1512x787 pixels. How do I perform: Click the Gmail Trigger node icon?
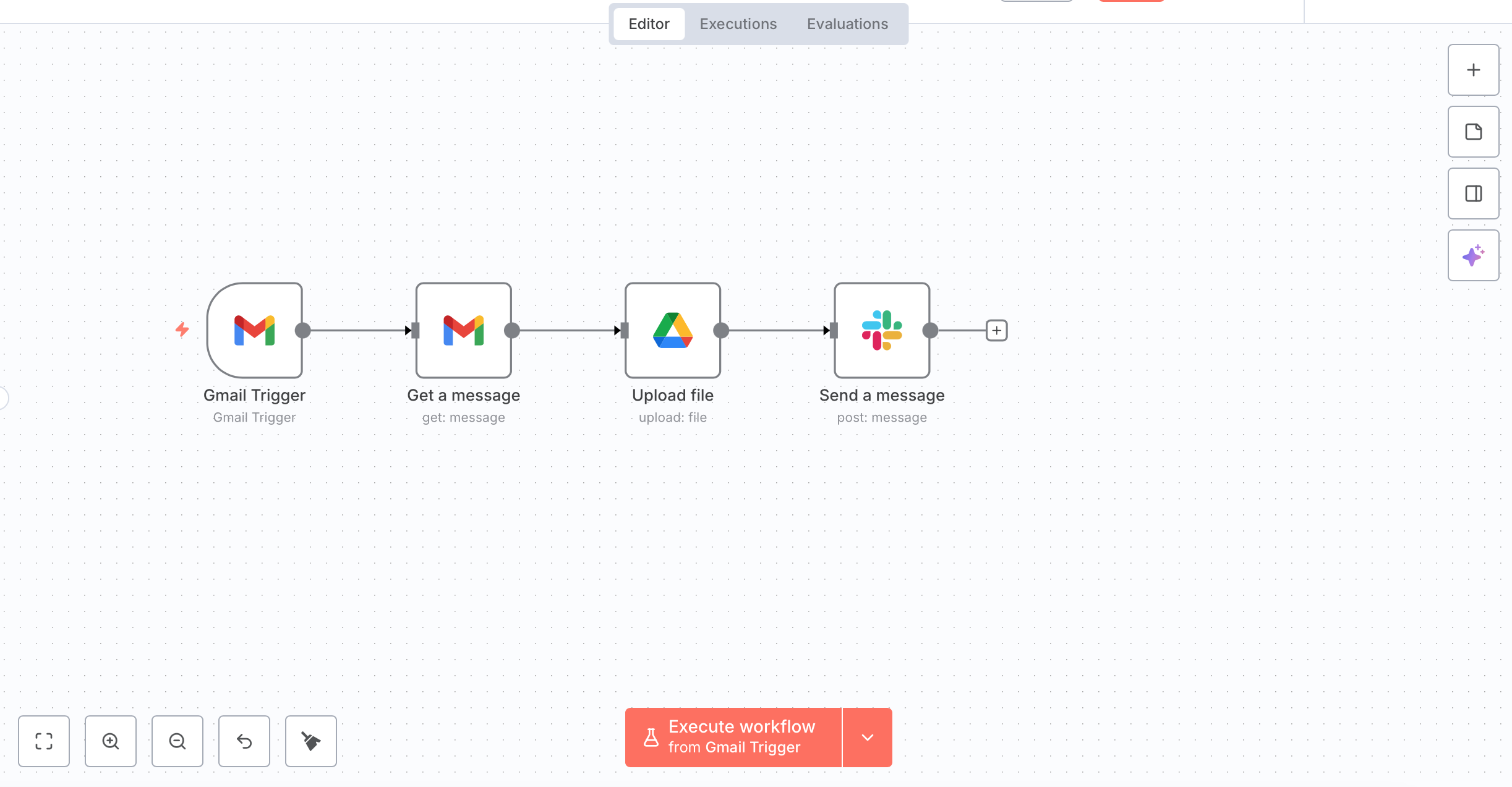[254, 330]
